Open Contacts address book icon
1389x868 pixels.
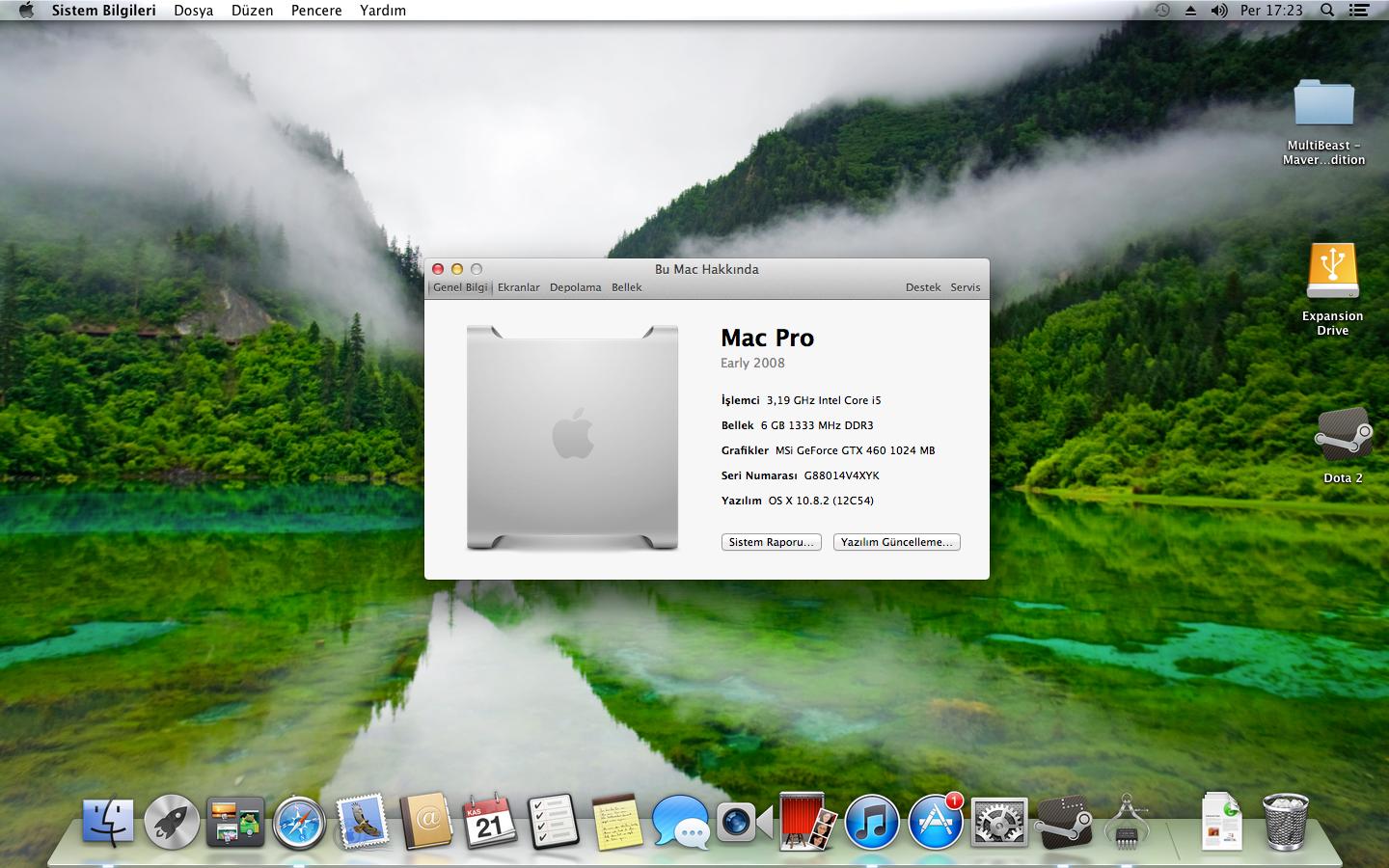point(425,822)
